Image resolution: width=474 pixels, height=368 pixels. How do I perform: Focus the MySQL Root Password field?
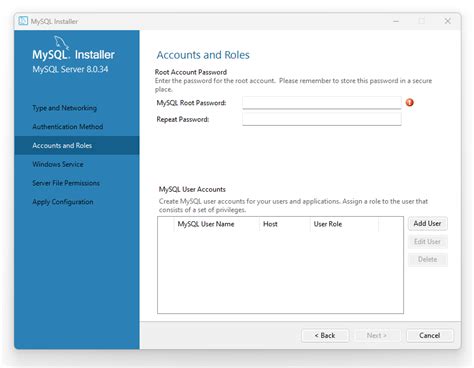coord(322,103)
